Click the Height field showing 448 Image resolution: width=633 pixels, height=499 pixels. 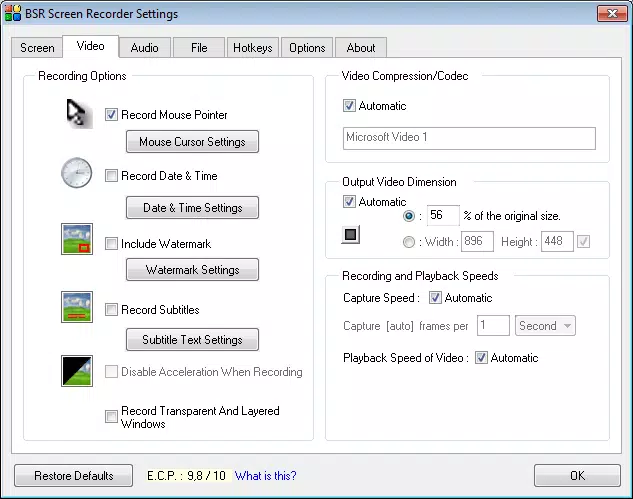[x=557, y=241]
